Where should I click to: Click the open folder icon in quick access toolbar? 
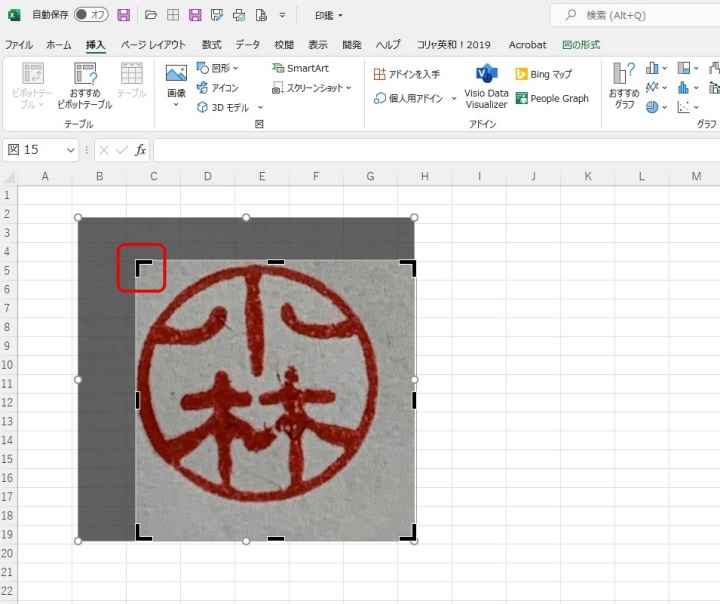pyautogui.click(x=151, y=15)
